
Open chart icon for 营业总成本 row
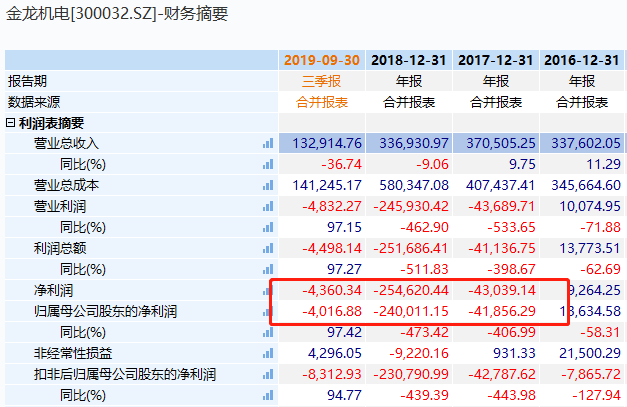pyautogui.click(x=268, y=185)
